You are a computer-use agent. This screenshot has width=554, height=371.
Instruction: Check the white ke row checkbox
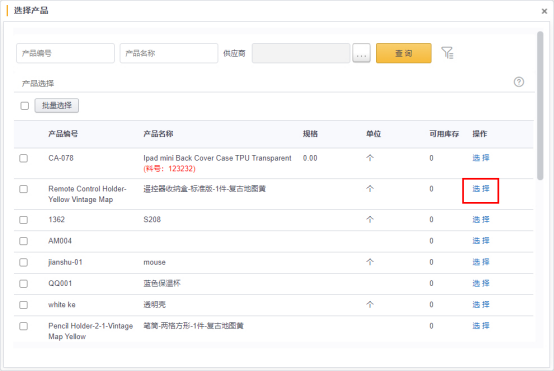(x=24, y=305)
